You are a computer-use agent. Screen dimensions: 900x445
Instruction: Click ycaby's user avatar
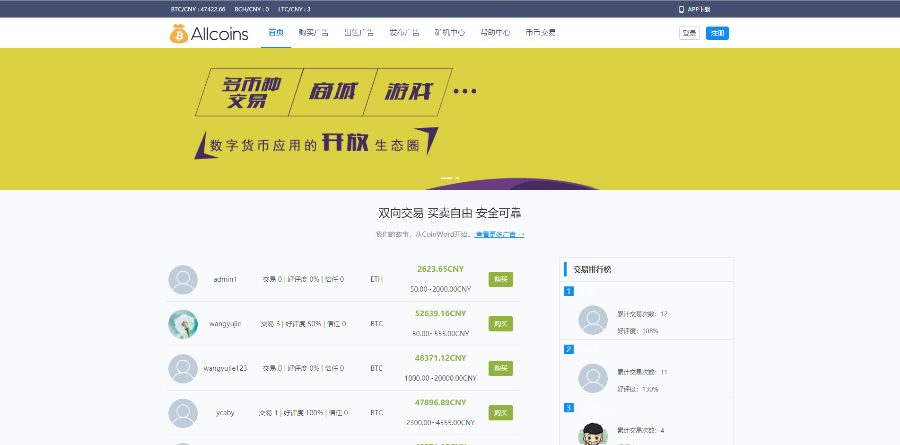coord(183,412)
